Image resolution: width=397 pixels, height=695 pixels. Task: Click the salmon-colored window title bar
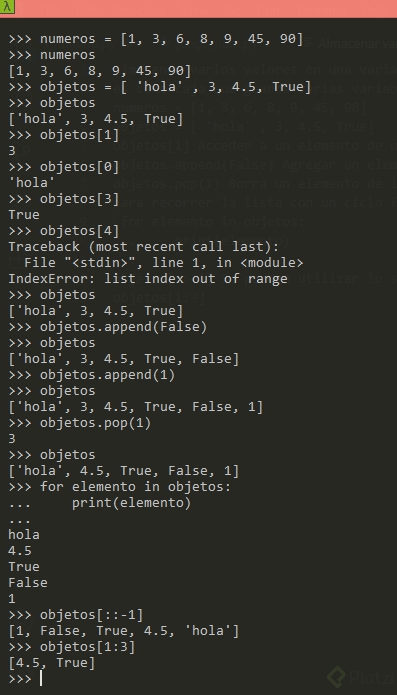point(198,9)
